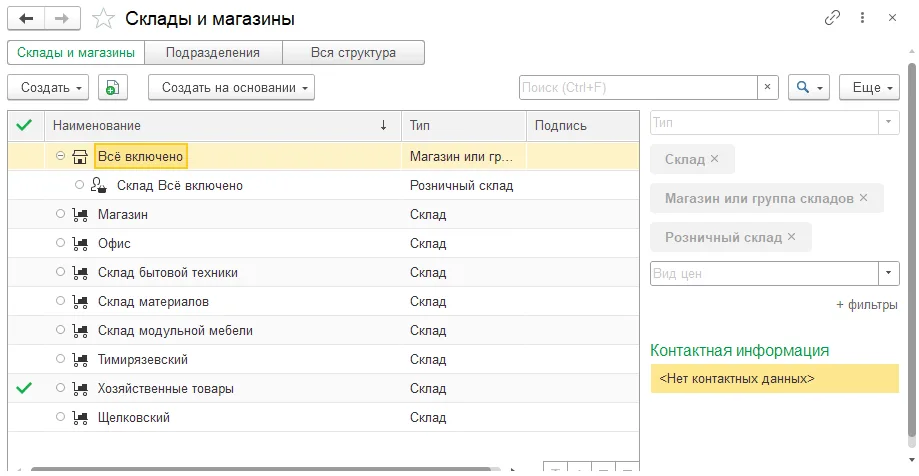
Task: Select the Щелковский text
Action: coord(134,417)
